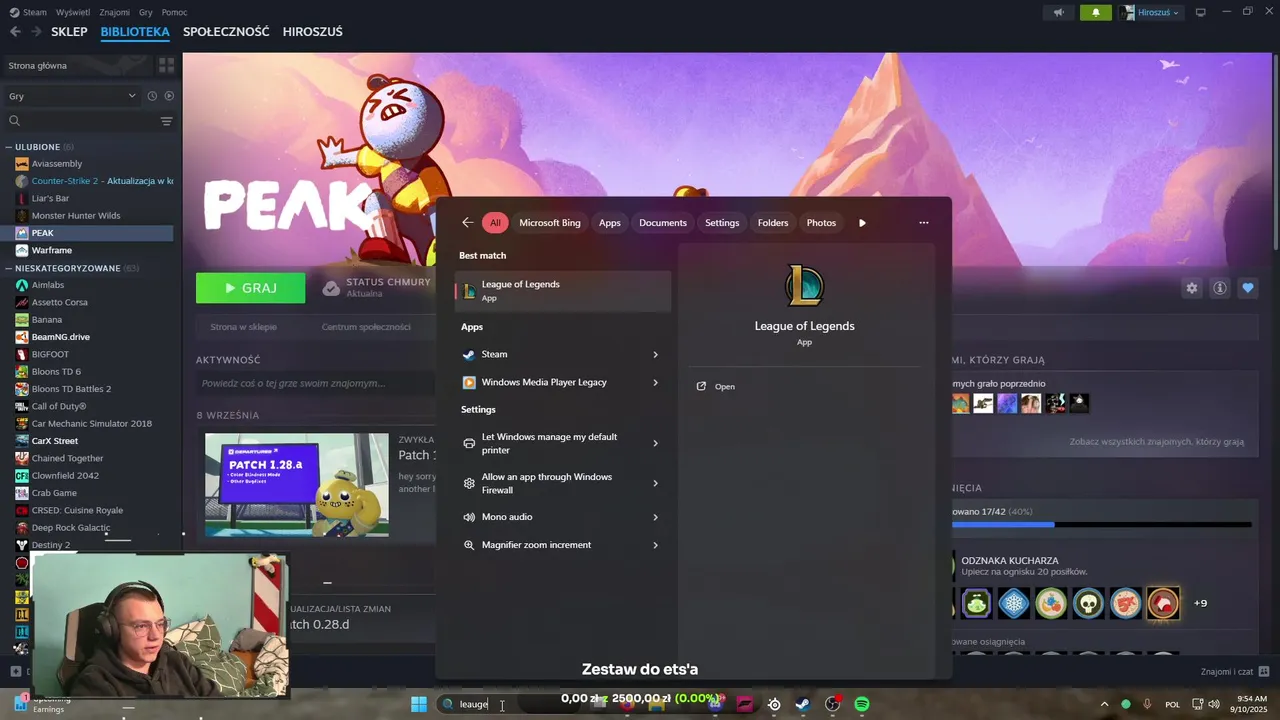Click Warframe game icon in library list

coord(22,250)
